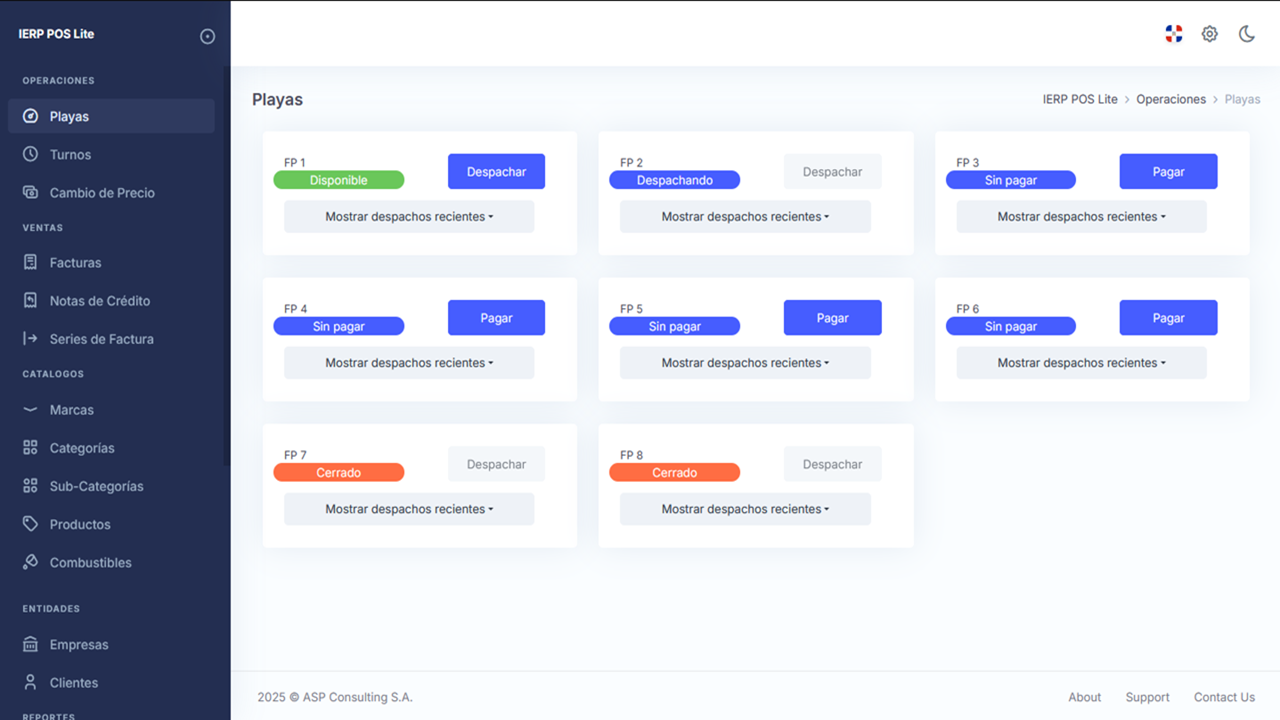The width and height of the screenshot is (1280, 720).
Task: Open recent dispatches dropdown for FP 8
Action: pos(745,509)
